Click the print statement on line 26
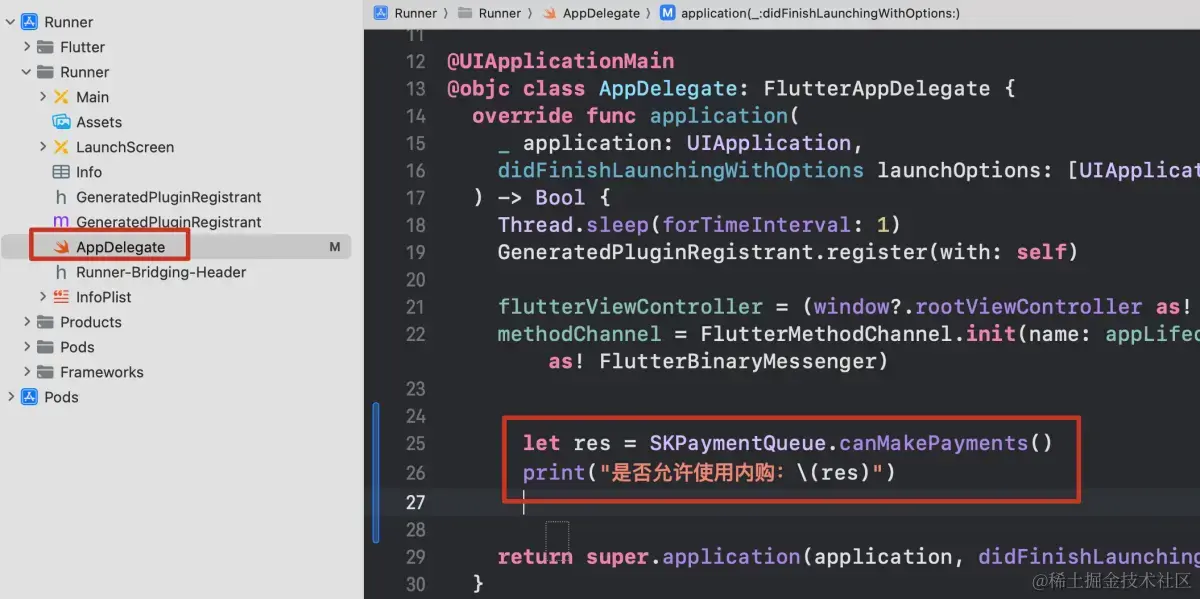Image resolution: width=1200 pixels, height=599 pixels. 709,472
